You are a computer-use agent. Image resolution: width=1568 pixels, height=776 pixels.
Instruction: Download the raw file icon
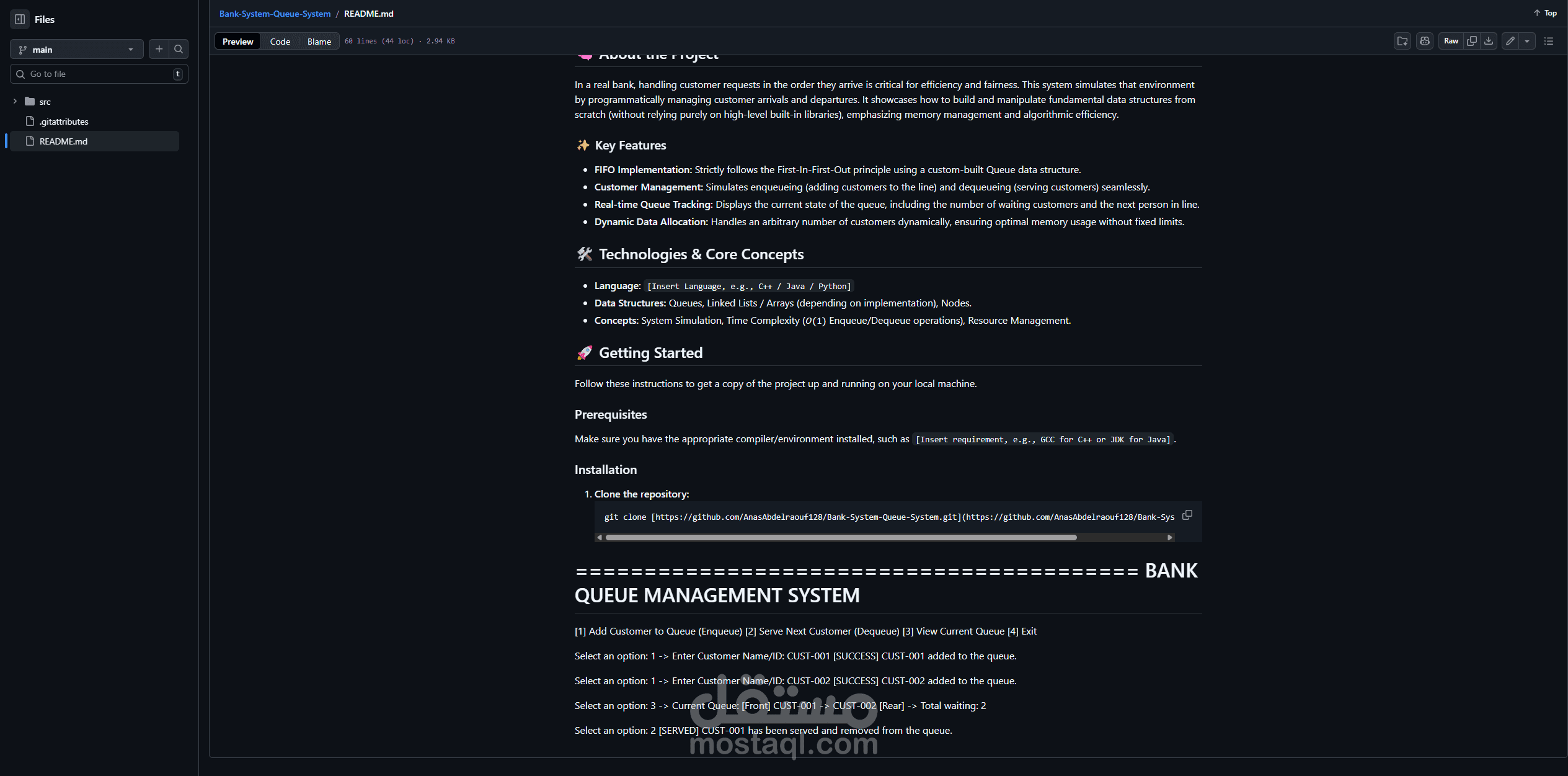(1489, 42)
